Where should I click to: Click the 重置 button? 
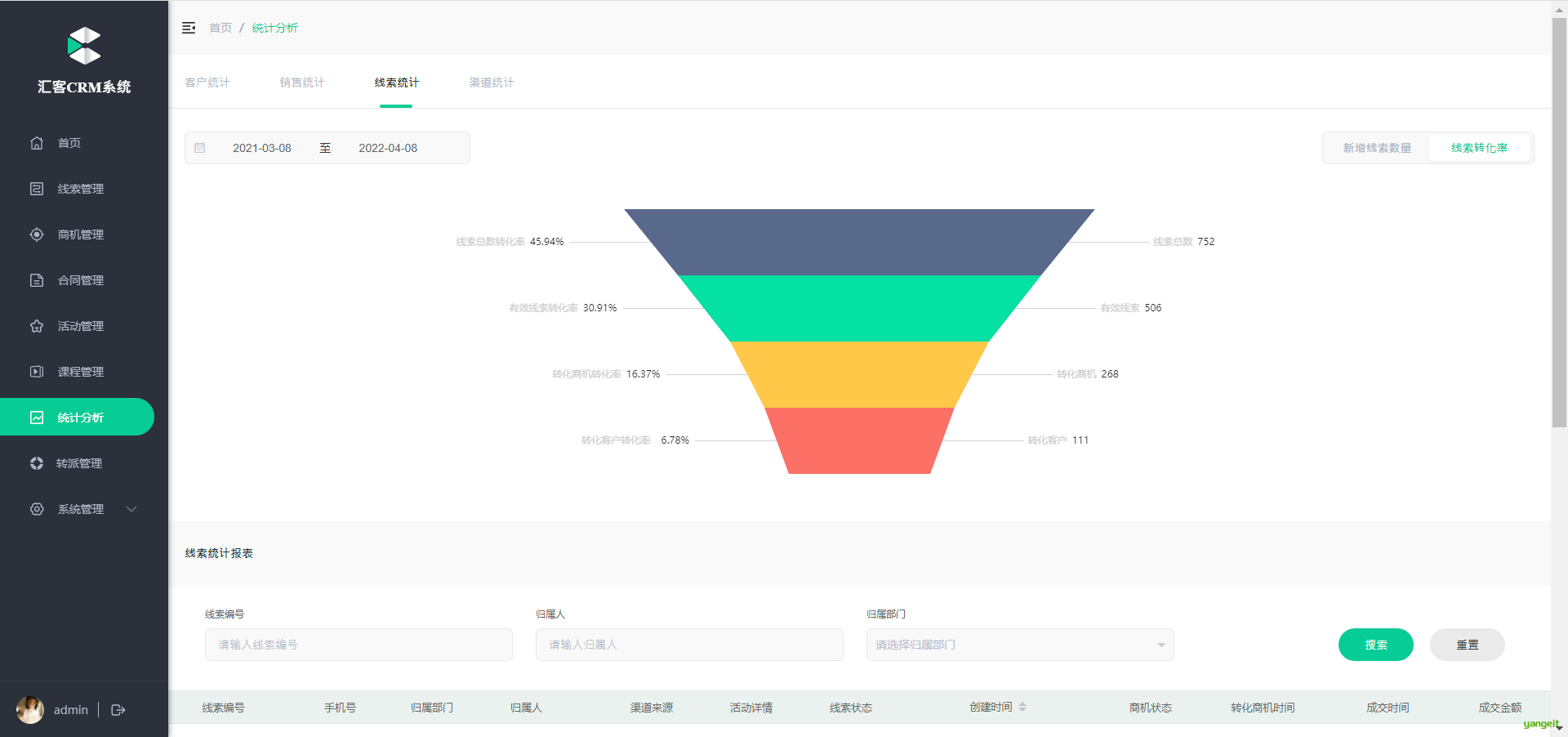pyautogui.click(x=1468, y=645)
